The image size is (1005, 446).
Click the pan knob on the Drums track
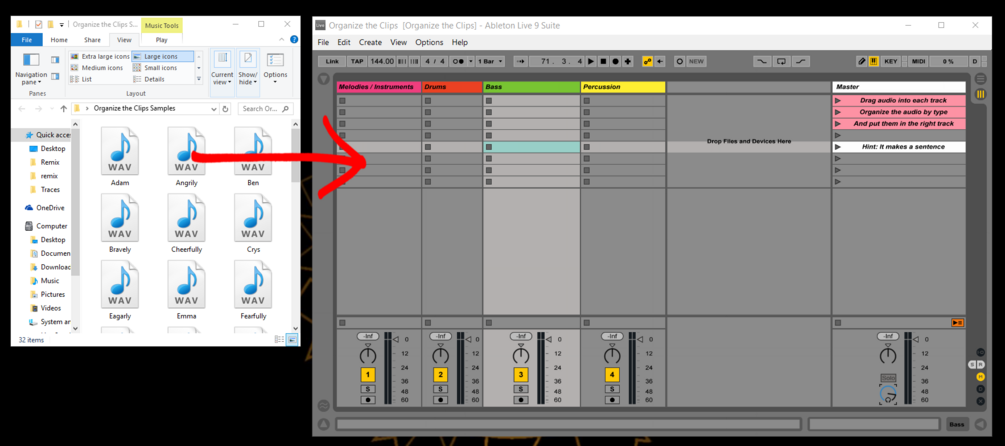tap(440, 354)
